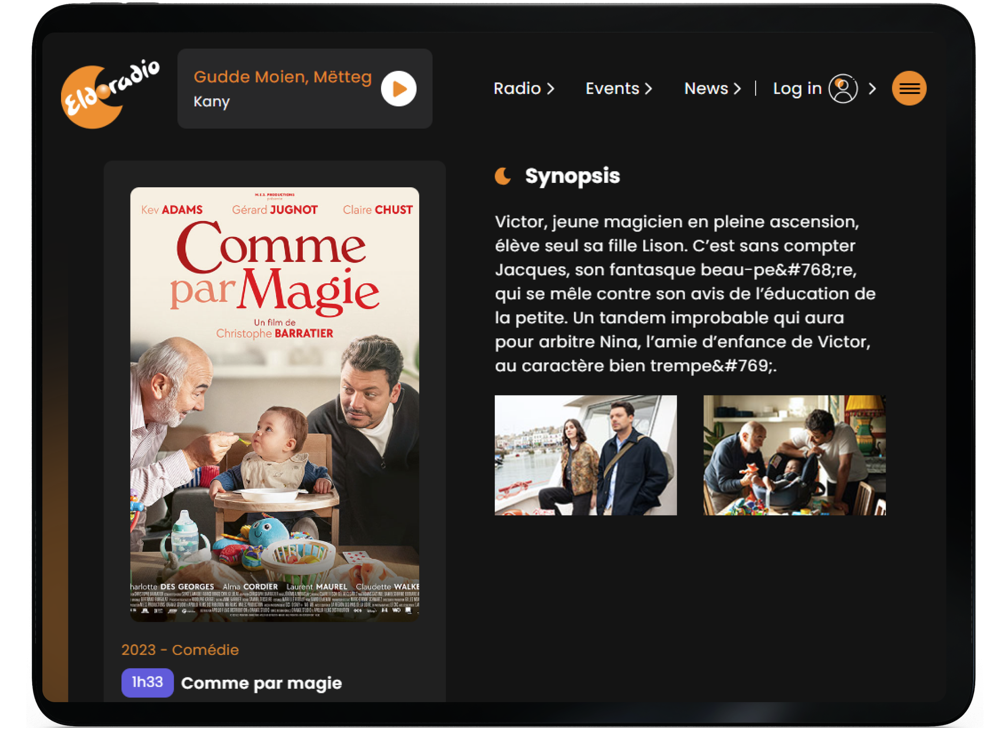View the boat scene film still
This screenshot has width=1000, height=750.
point(585,455)
